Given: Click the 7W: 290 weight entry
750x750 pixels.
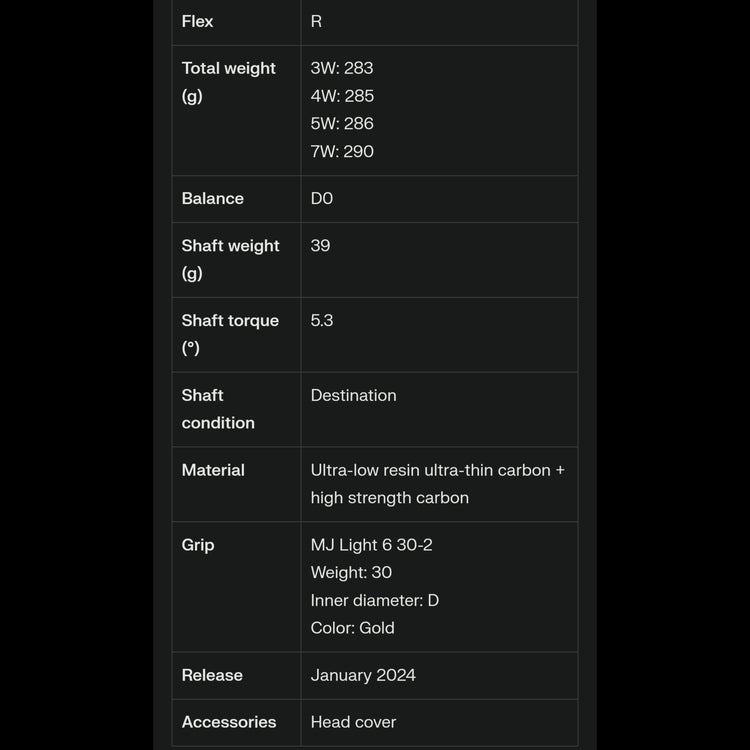Looking at the screenshot, I should coord(342,152).
